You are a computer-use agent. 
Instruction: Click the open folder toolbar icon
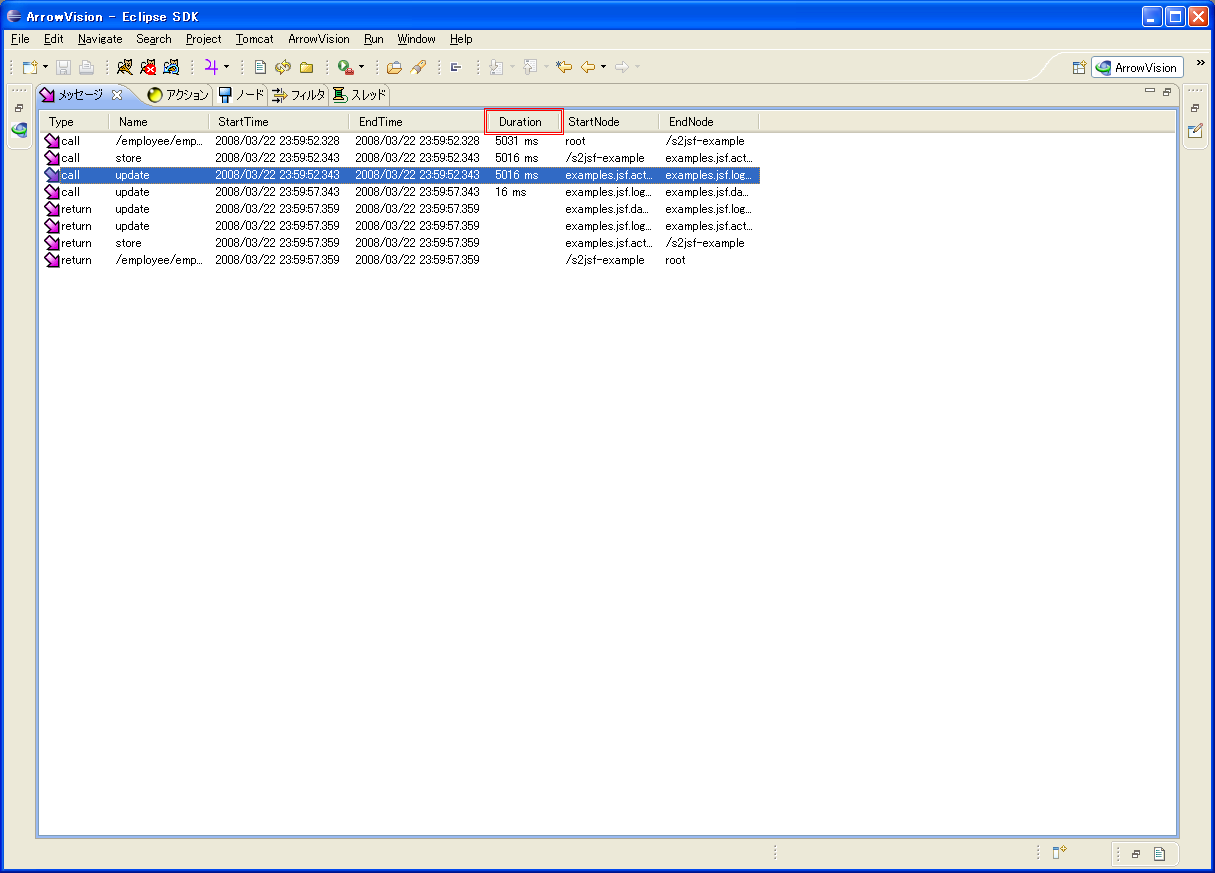pos(394,67)
